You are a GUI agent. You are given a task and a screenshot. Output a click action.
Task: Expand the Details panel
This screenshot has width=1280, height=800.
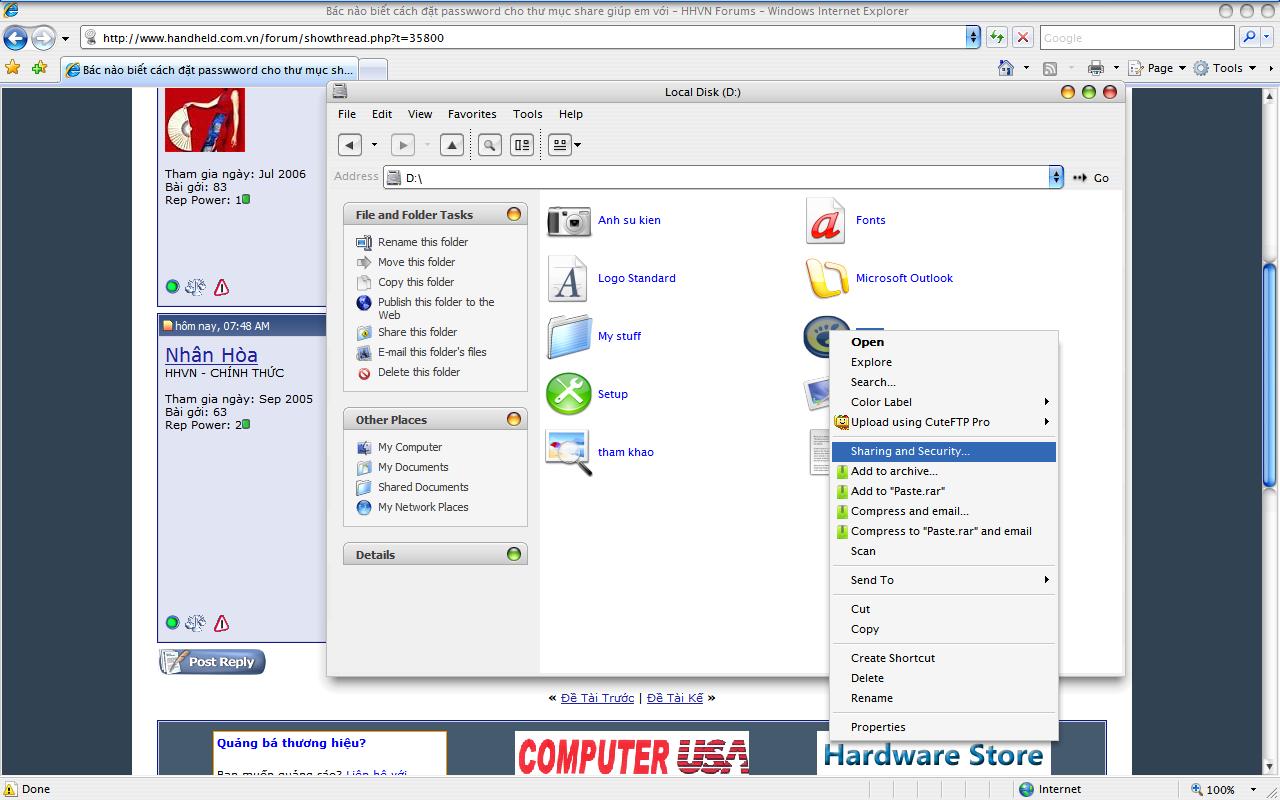[x=514, y=554]
